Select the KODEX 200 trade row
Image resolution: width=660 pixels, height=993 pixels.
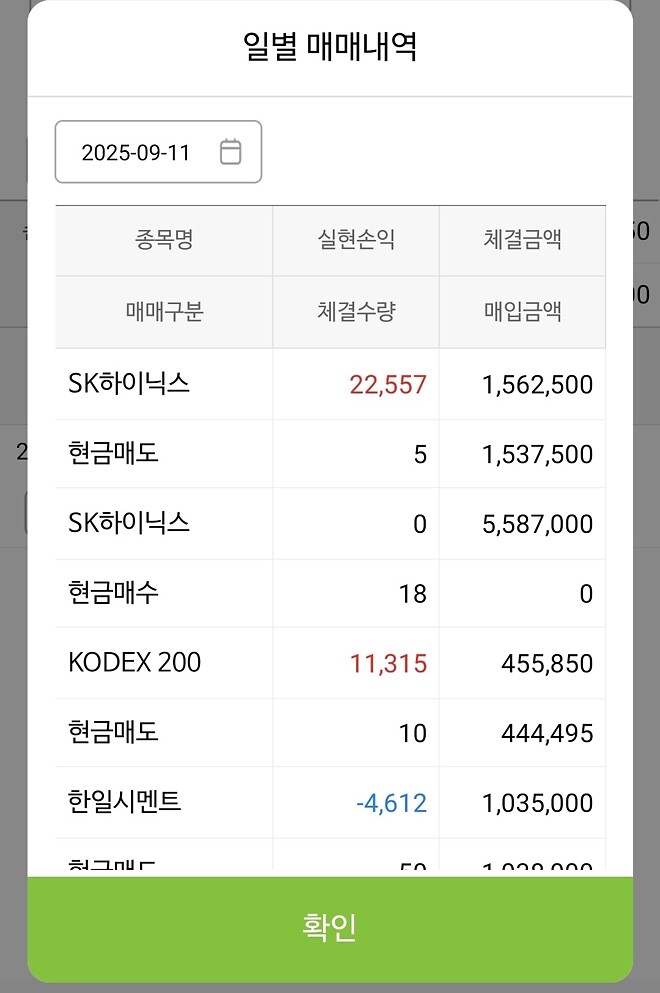133,662
